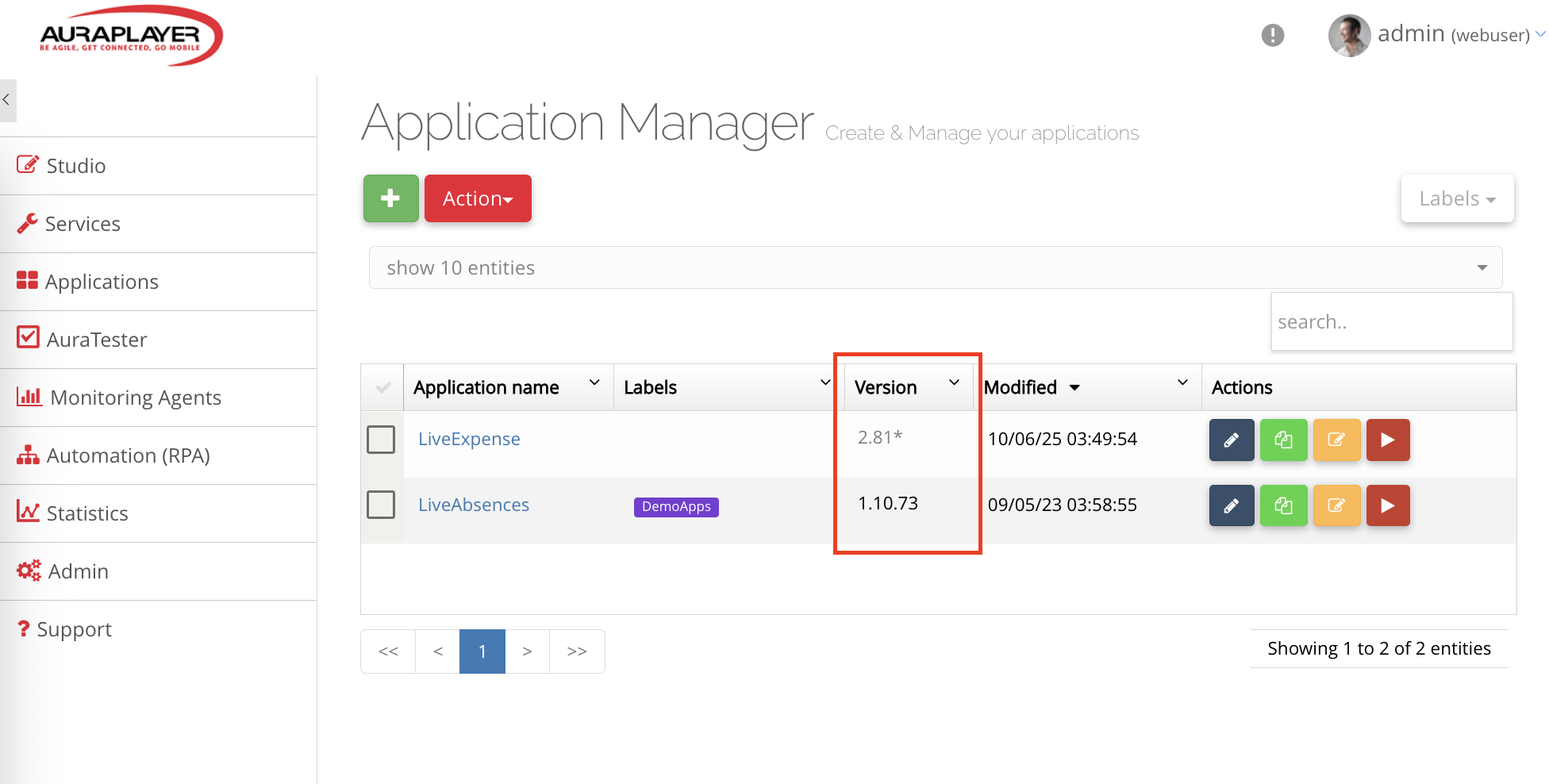Go to first page <<
The image size is (1549, 784).
(x=388, y=651)
